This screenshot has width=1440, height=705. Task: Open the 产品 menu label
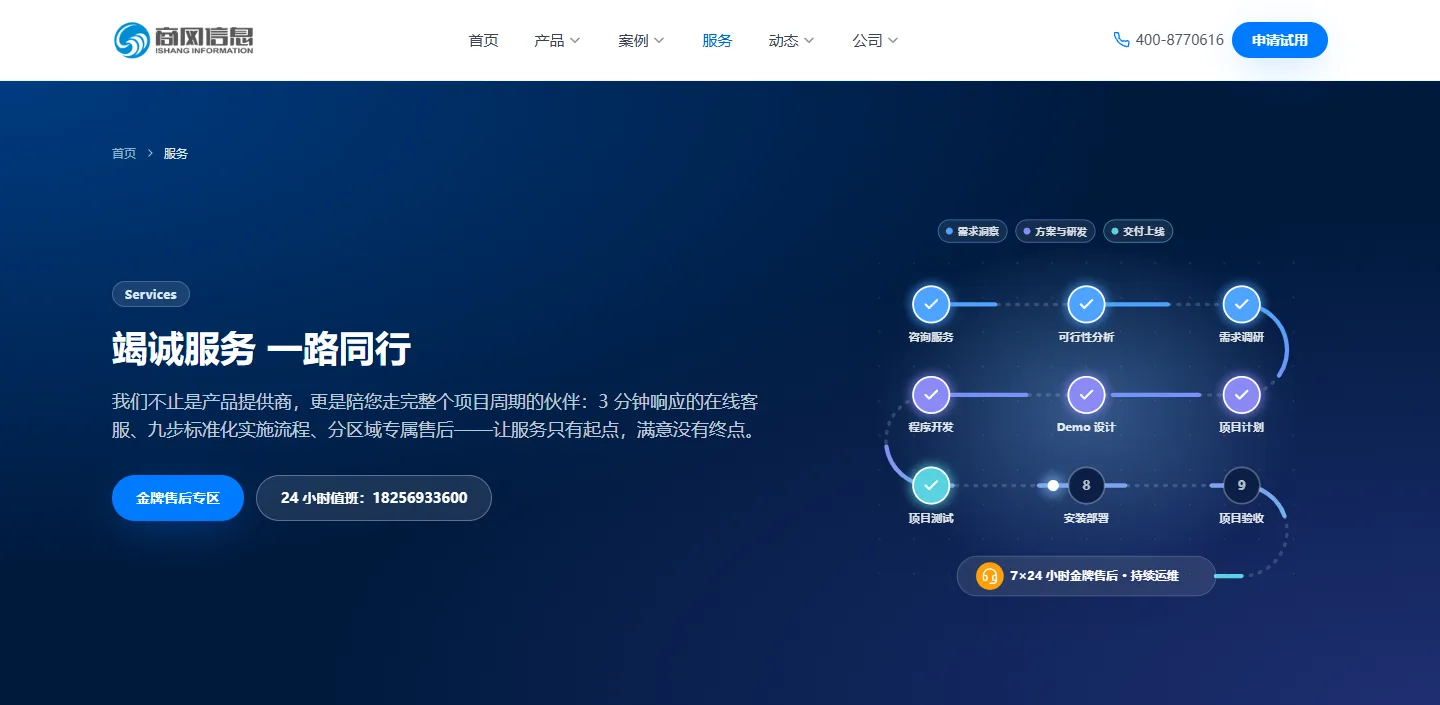tap(549, 40)
